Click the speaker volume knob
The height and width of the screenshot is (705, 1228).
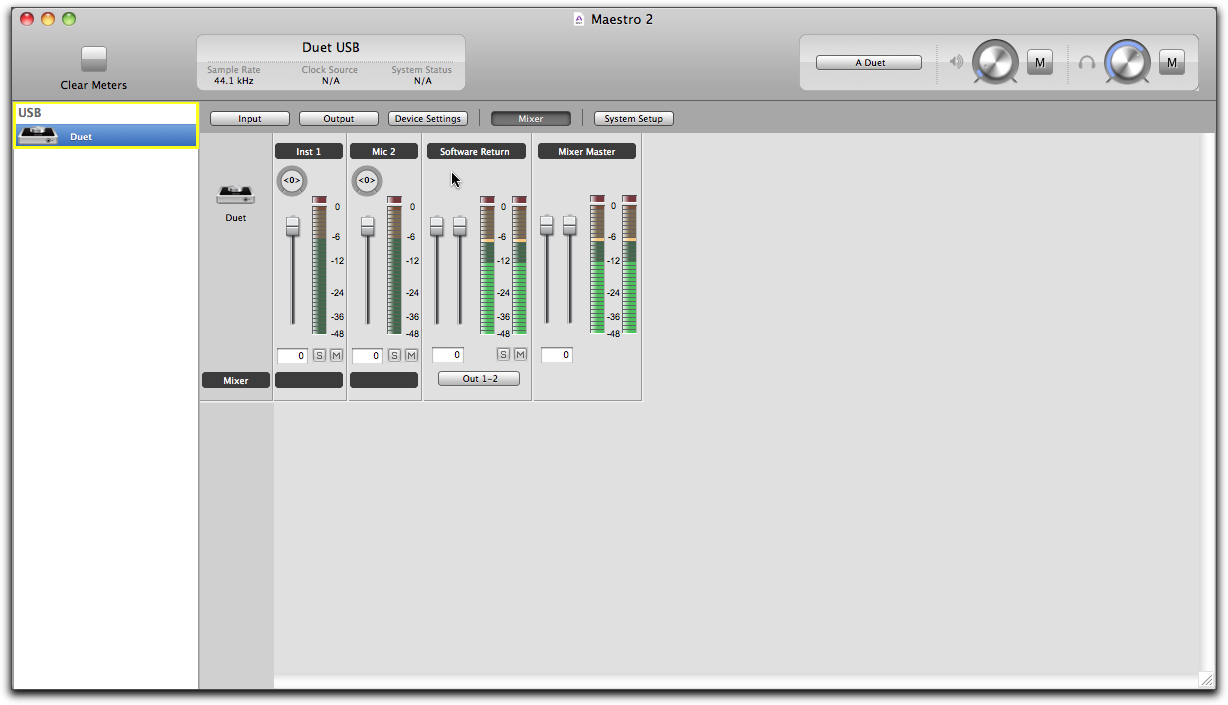point(995,62)
